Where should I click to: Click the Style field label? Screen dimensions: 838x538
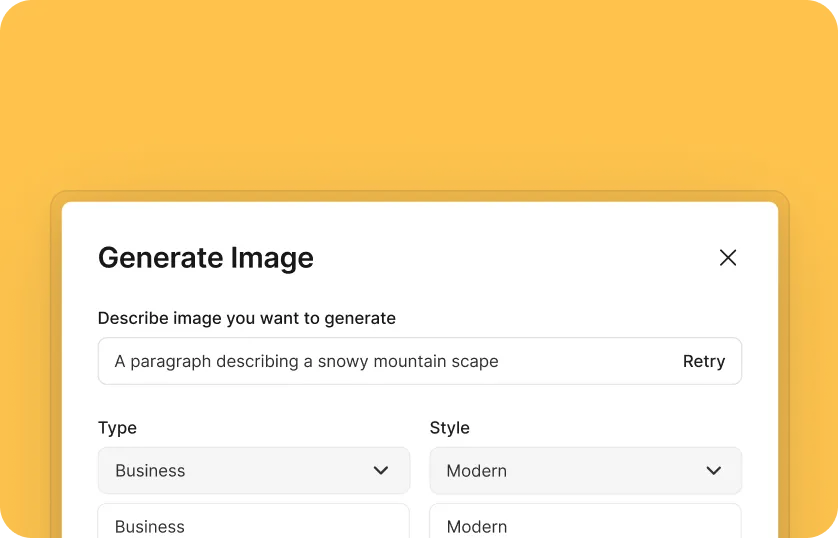click(x=449, y=427)
